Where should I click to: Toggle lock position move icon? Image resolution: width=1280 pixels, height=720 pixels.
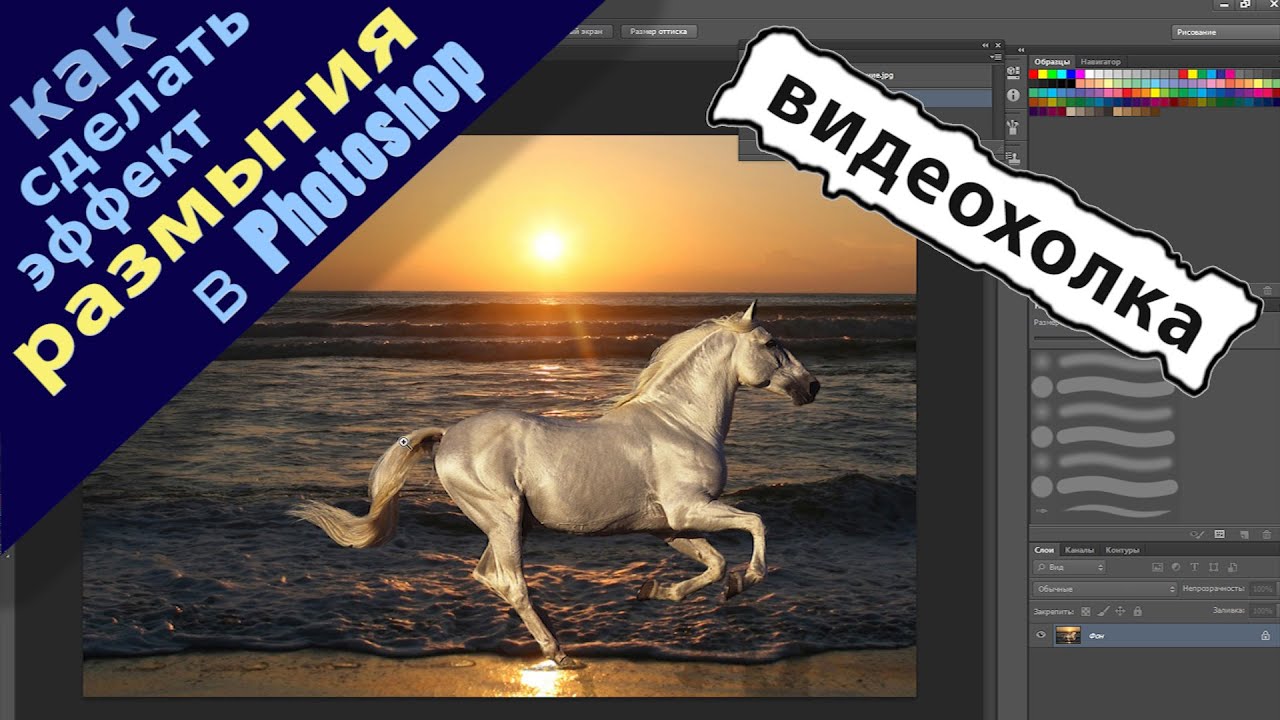[x=1120, y=611]
